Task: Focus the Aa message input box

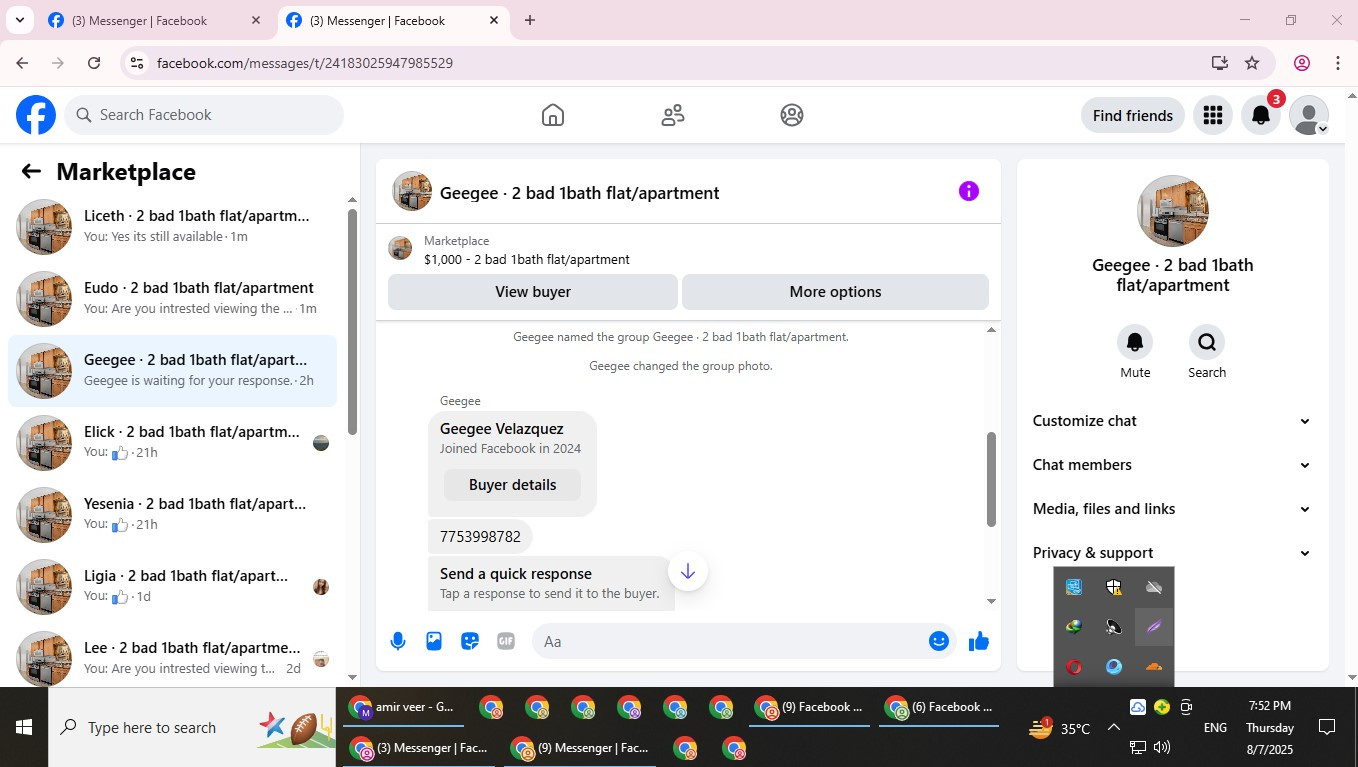Action: [x=730, y=641]
